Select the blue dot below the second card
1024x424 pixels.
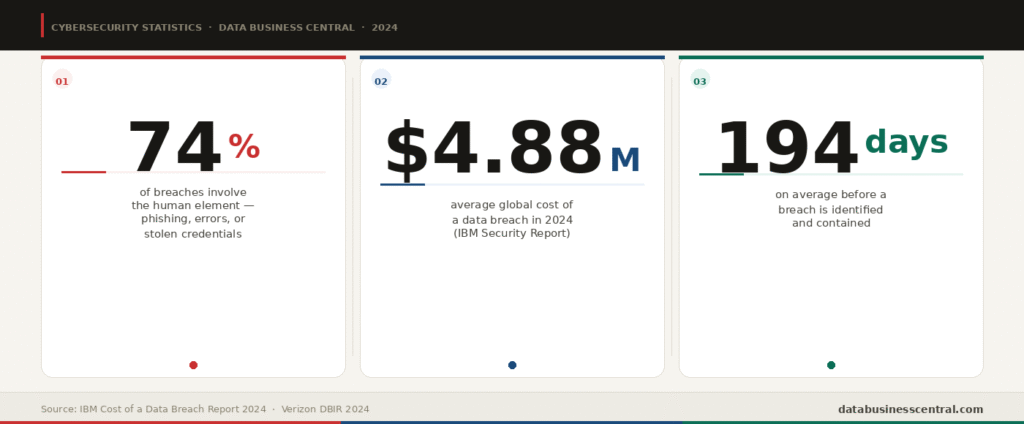[x=512, y=365]
